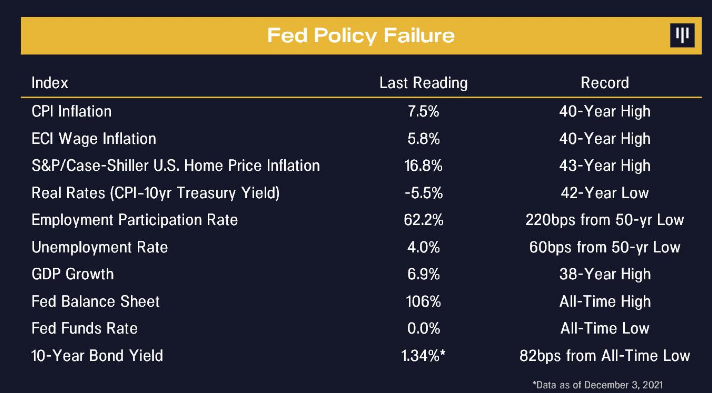Click the Record column header
The width and height of the screenshot is (712, 393).
coord(605,83)
